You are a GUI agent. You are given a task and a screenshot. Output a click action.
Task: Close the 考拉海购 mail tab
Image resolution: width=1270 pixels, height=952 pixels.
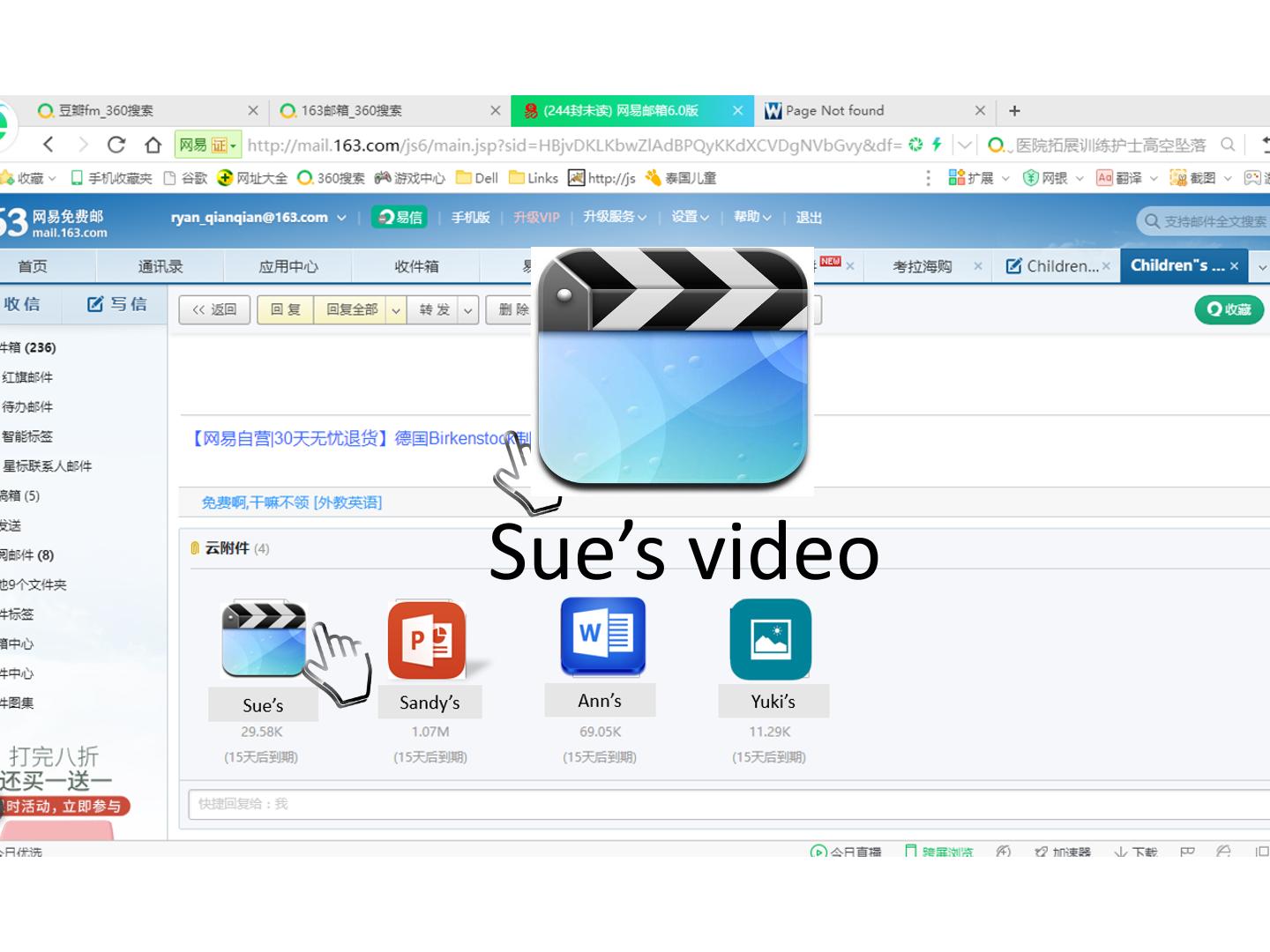point(978,266)
